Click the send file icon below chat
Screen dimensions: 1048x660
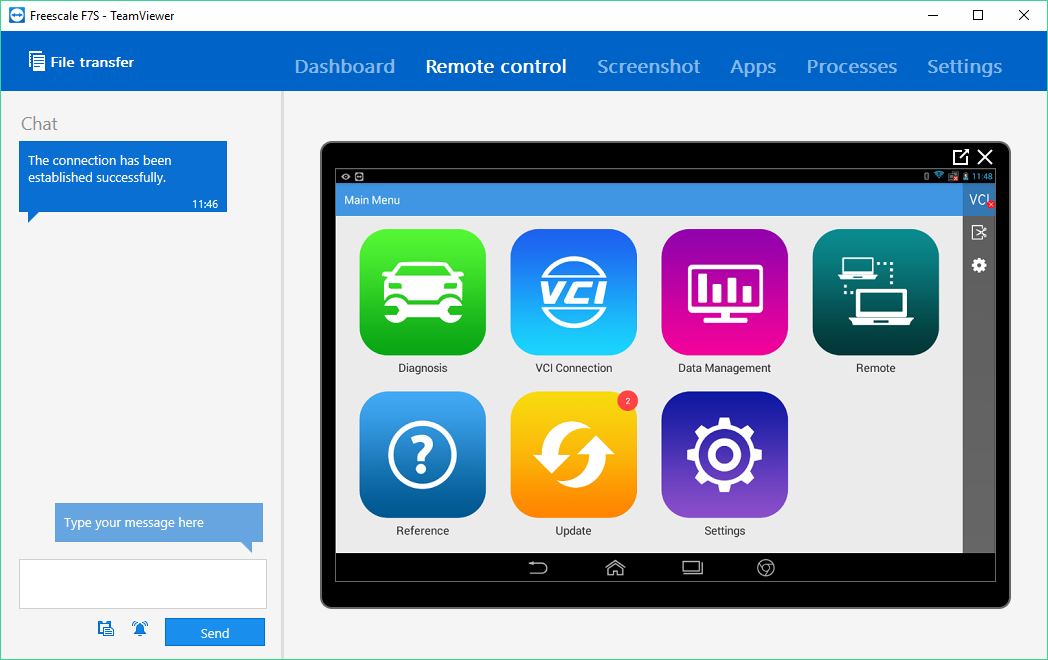click(106, 629)
